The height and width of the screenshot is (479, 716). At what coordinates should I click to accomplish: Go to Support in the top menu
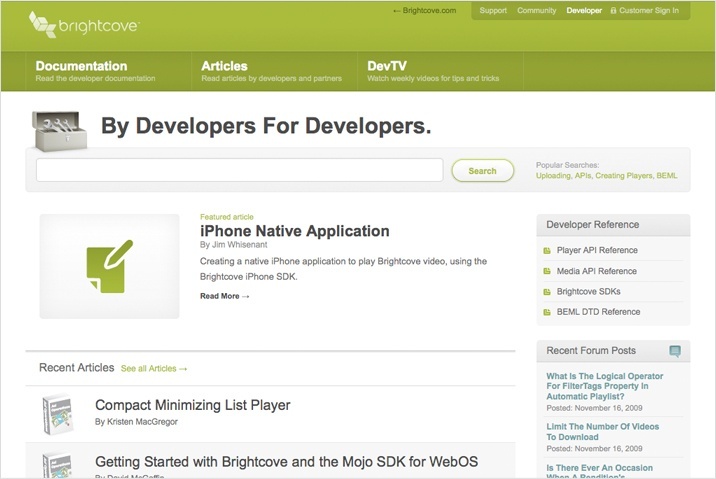click(493, 11)
